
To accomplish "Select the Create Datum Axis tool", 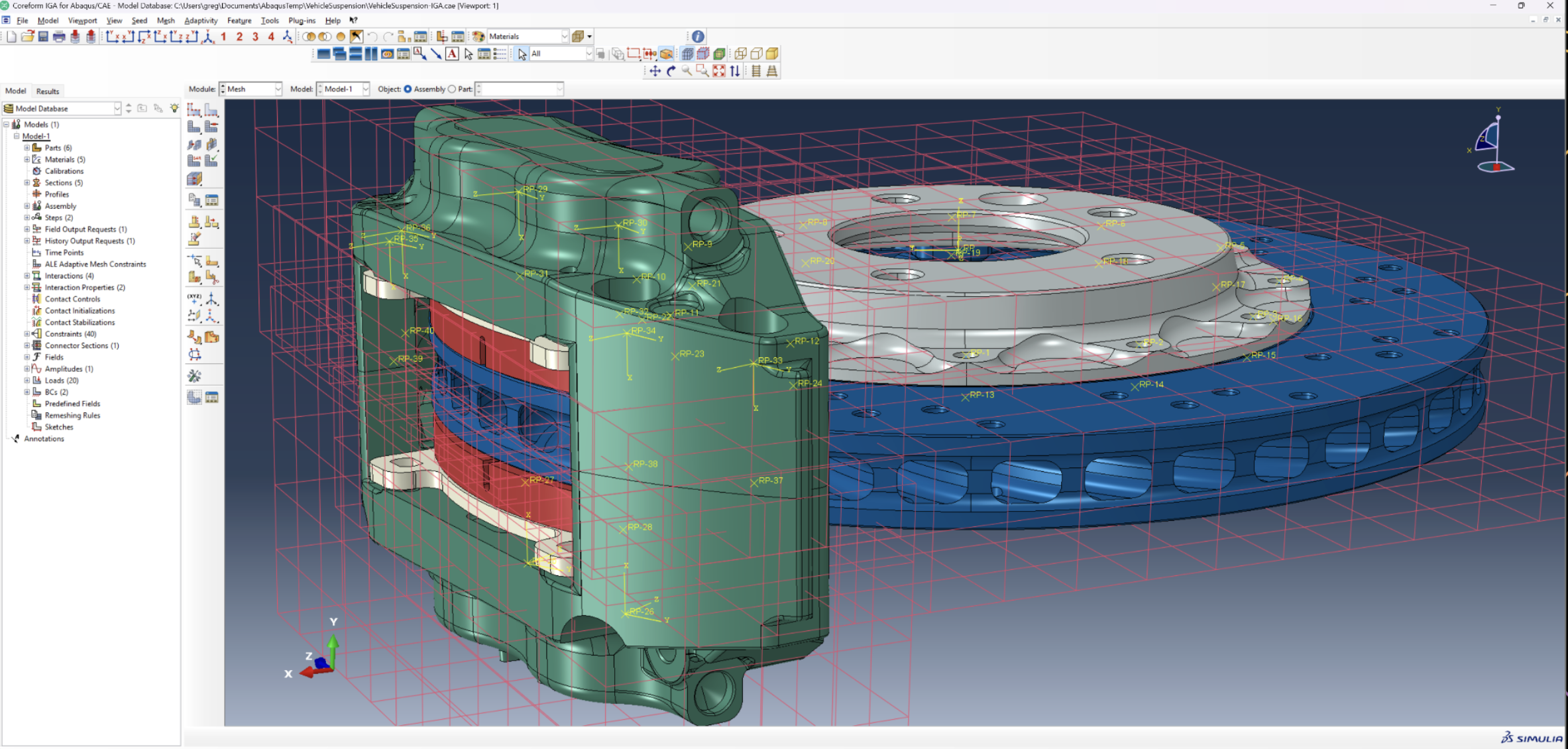I will click(211, 299).
